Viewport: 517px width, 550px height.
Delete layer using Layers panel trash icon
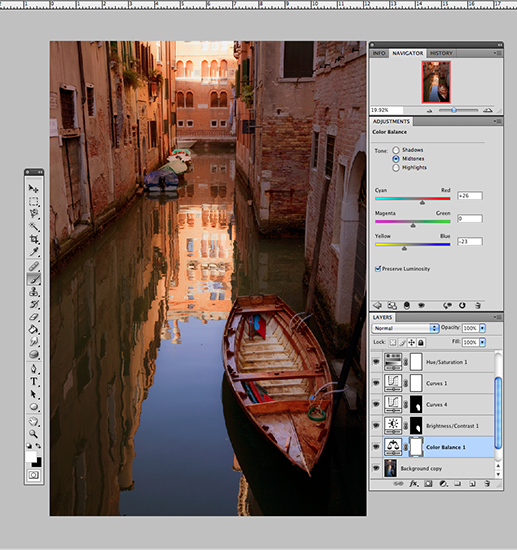(487, 484)
